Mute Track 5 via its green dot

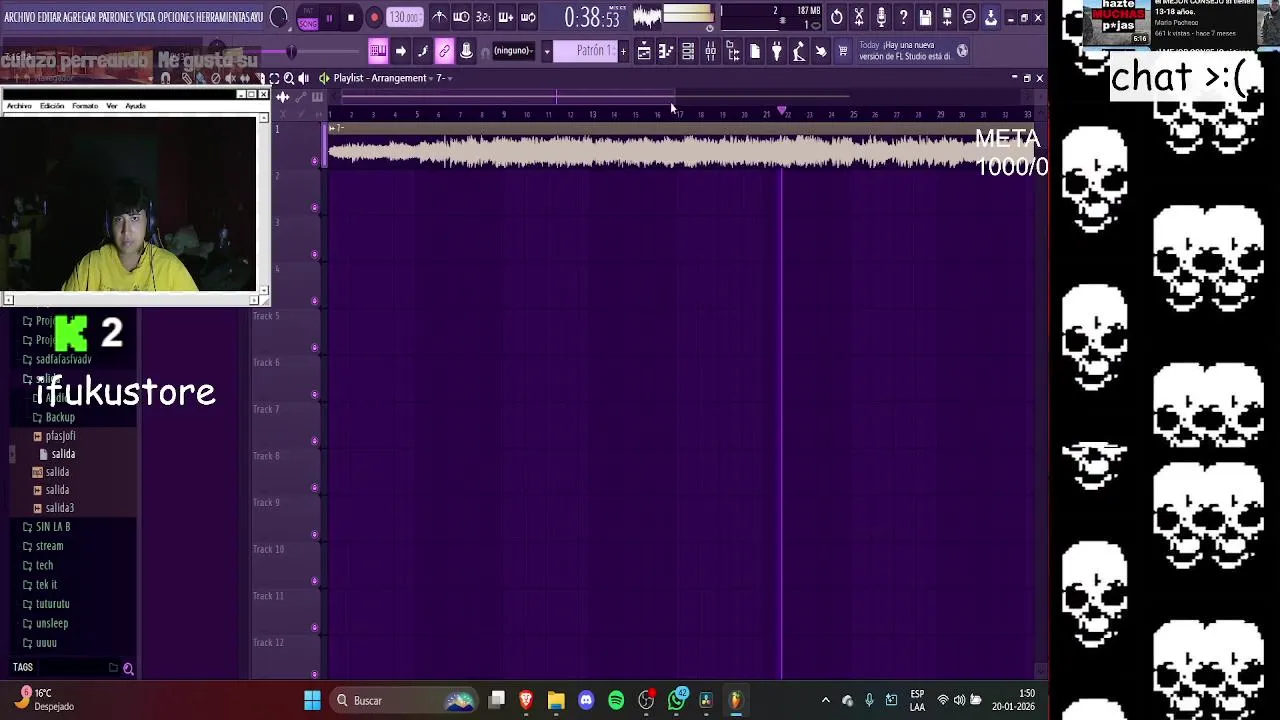(x=315, y=347)
